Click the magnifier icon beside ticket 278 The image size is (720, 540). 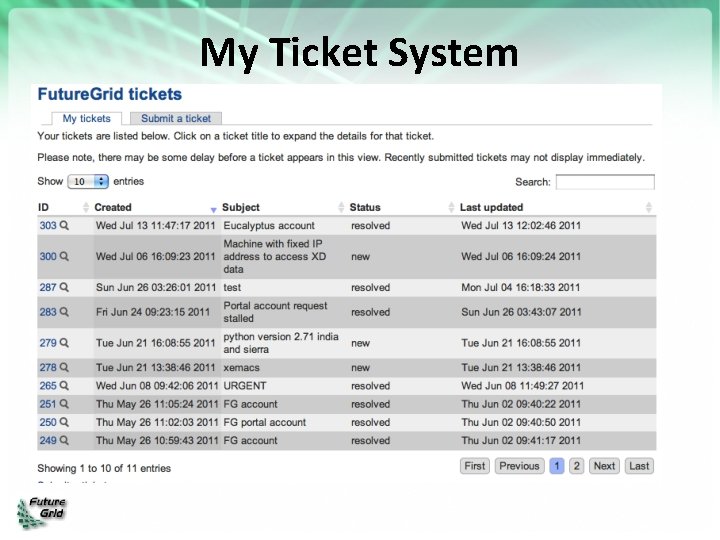(65, 368)
